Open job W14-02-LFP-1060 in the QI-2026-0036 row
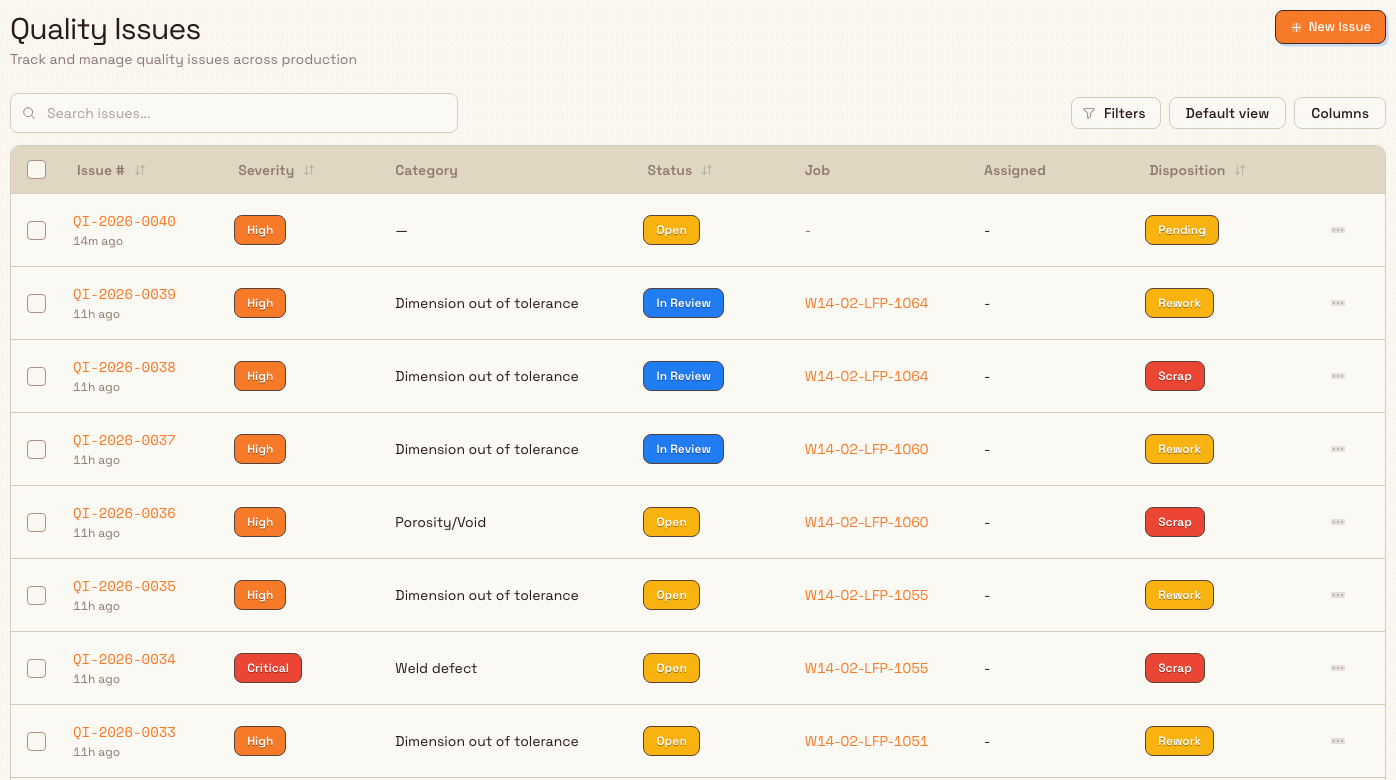The height and width of the screenshot is (780, 1396). tap(866, 522)
